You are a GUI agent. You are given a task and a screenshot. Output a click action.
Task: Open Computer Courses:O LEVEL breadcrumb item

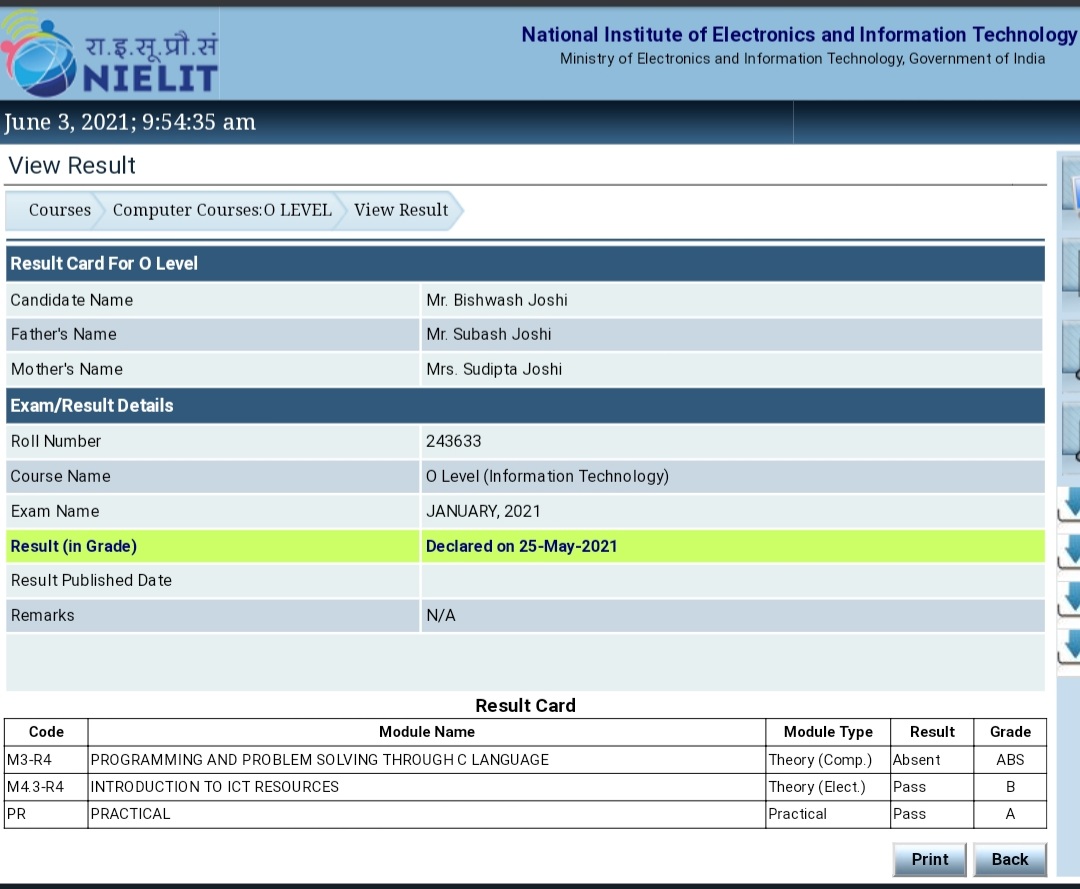(x=222, y=210)
